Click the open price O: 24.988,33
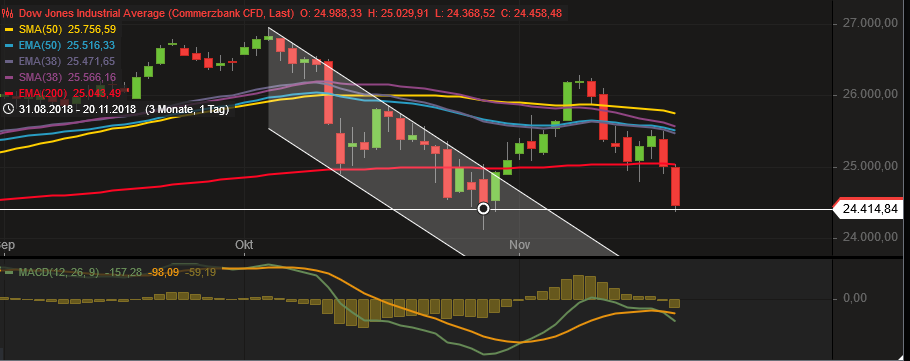 (x=331, y=13)
